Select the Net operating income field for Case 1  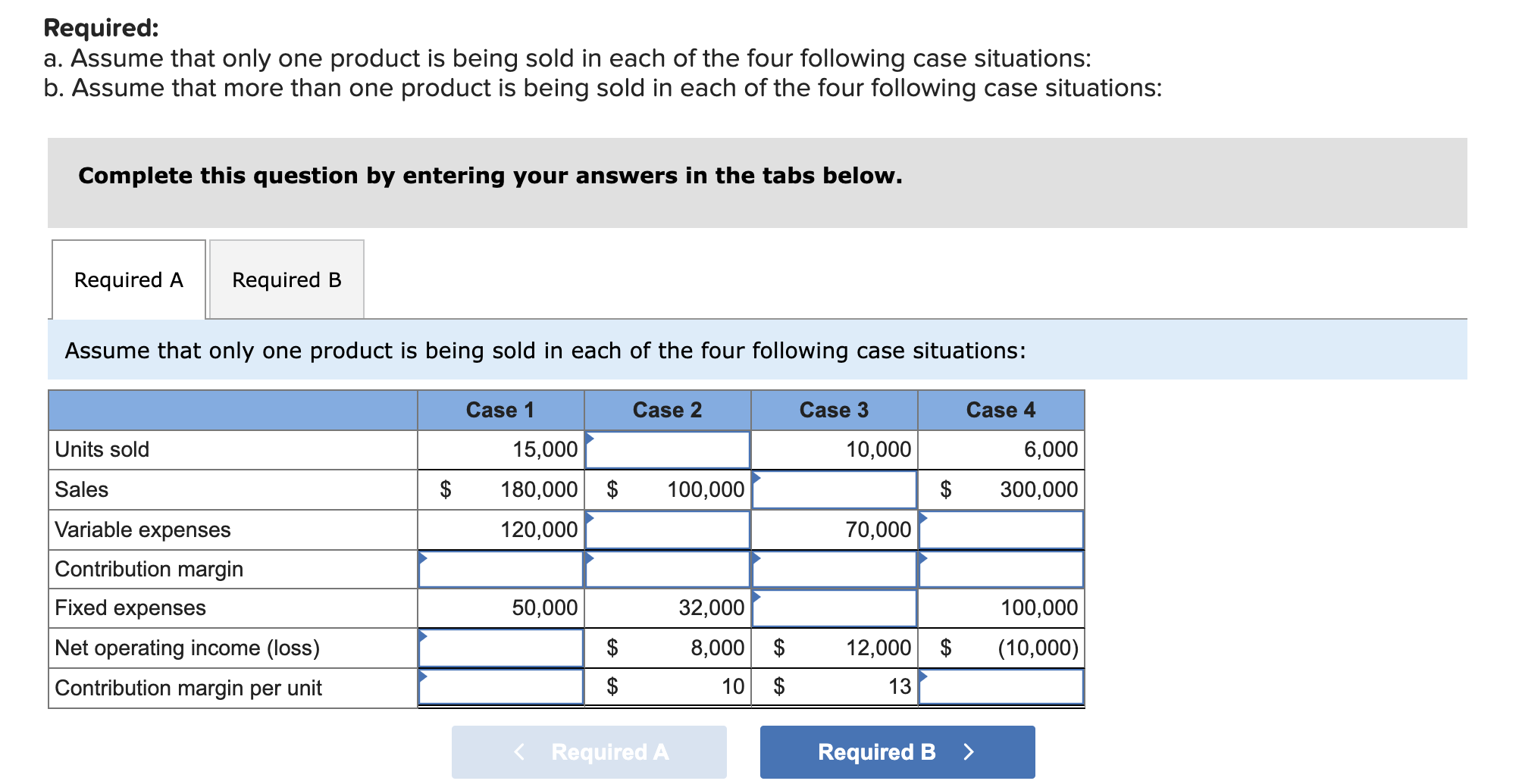[500, 648]
